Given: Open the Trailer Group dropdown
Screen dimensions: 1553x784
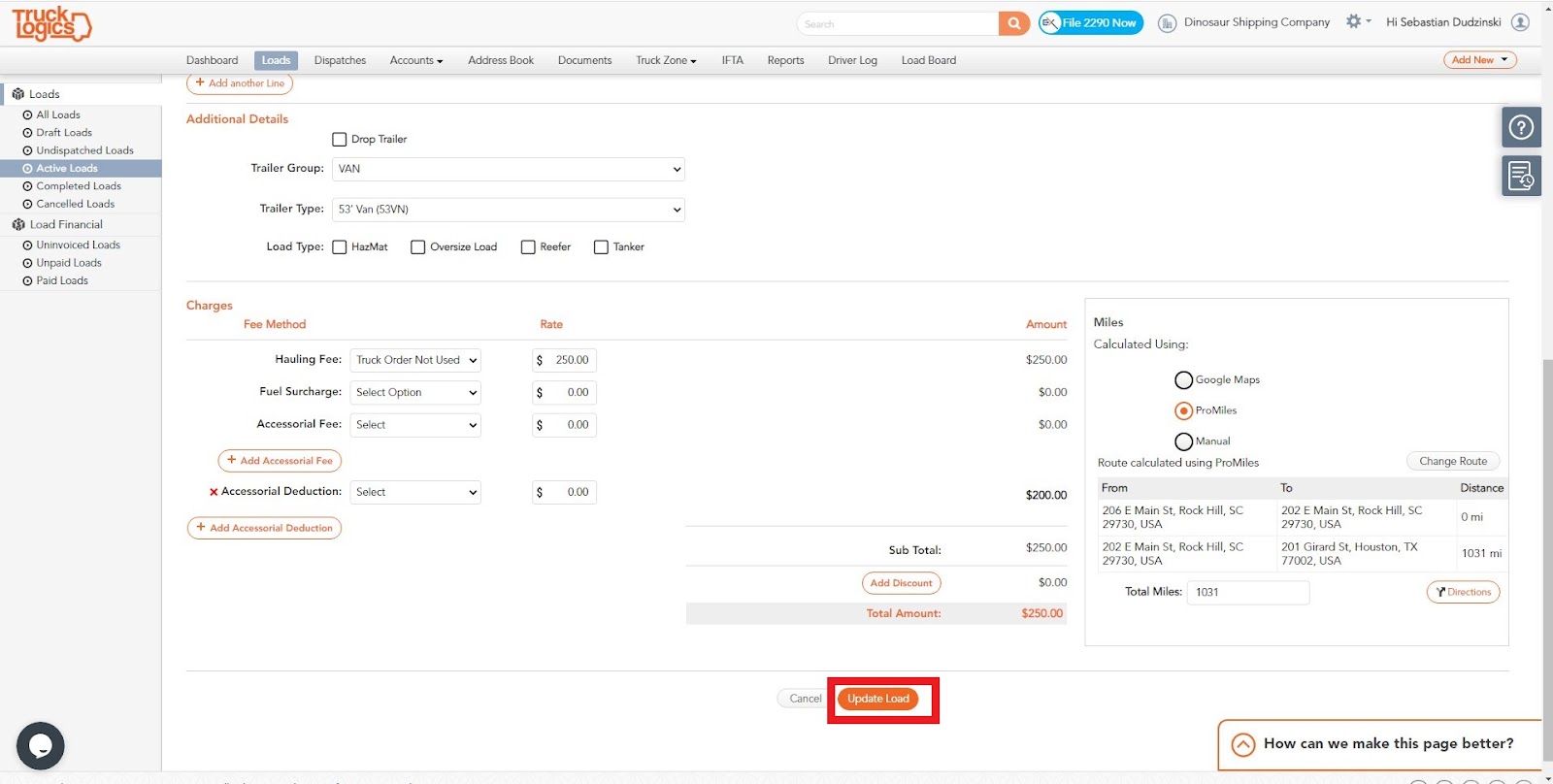Looking at the screenshot, I should (x=509, y=169).
